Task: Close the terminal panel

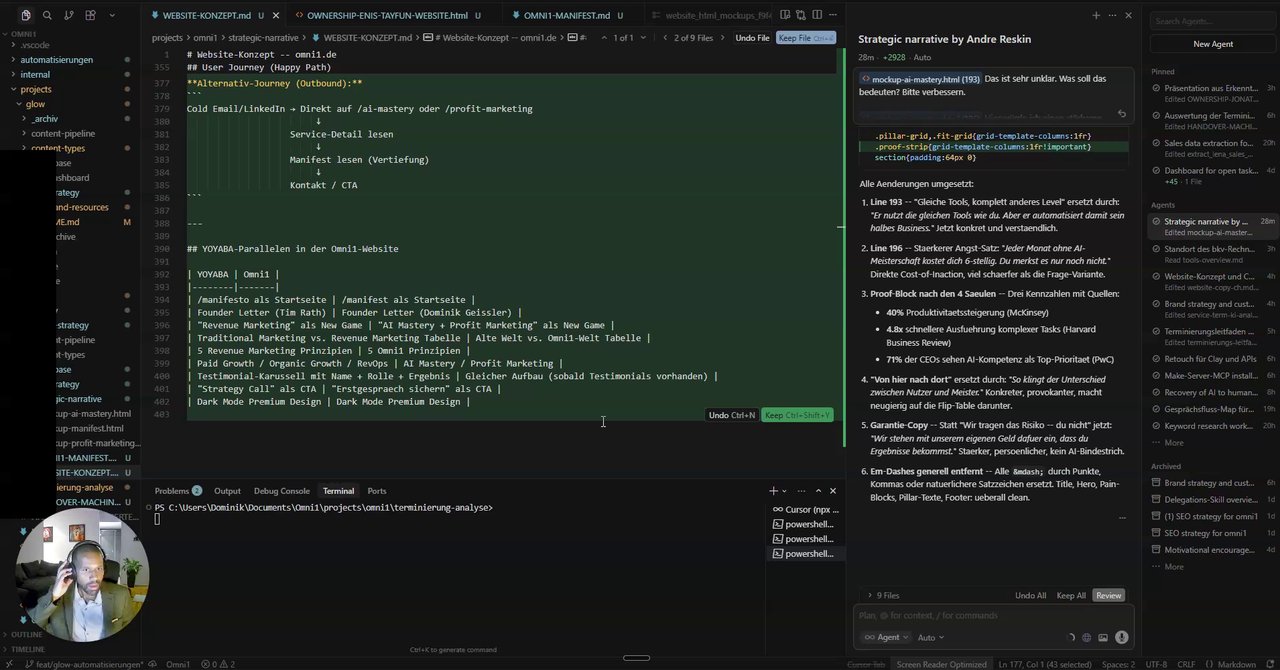Action: pos(833,491)
